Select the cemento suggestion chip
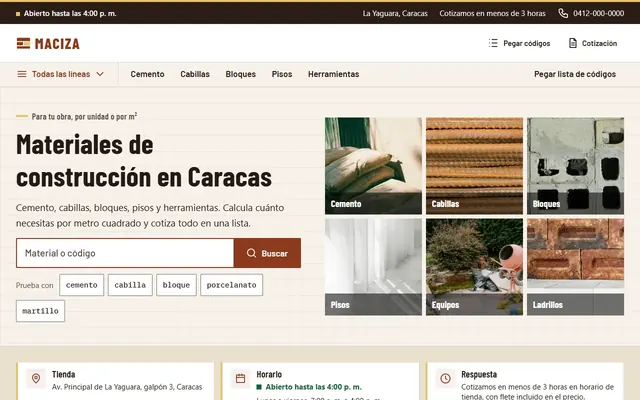640x400 pixels. [x=82, y=285]
